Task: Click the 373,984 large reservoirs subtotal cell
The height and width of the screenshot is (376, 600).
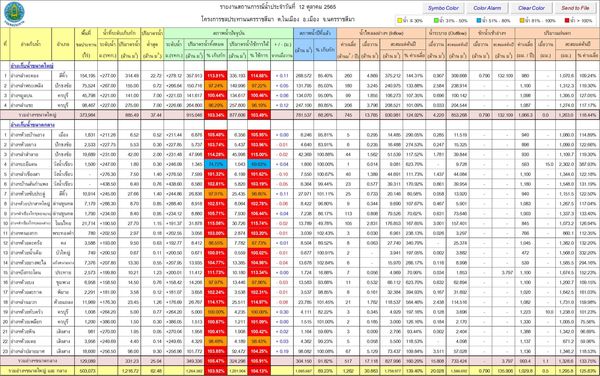Action: coord(86,115)
